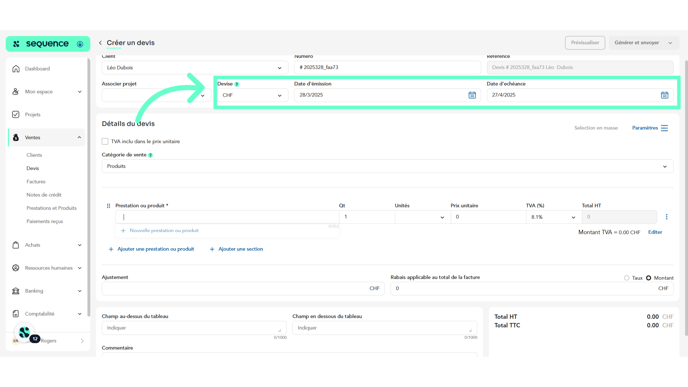The image size is (688, 387).
Task: Open the date d'émission calendar icon
Action: coord(472,95)
